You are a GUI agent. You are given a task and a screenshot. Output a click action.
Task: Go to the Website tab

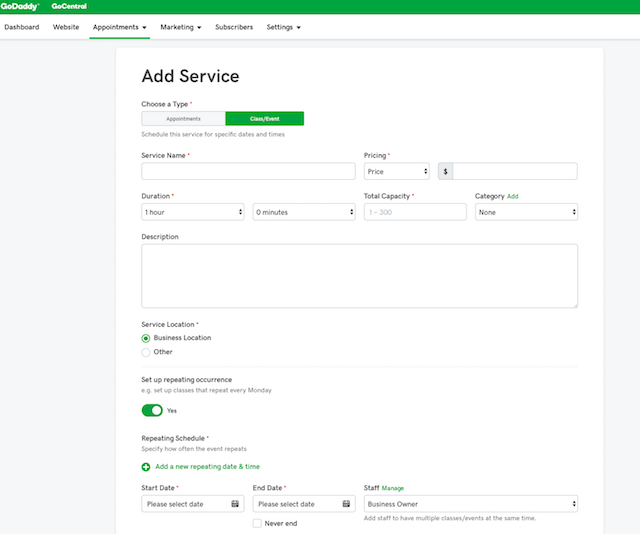point(66,27)
